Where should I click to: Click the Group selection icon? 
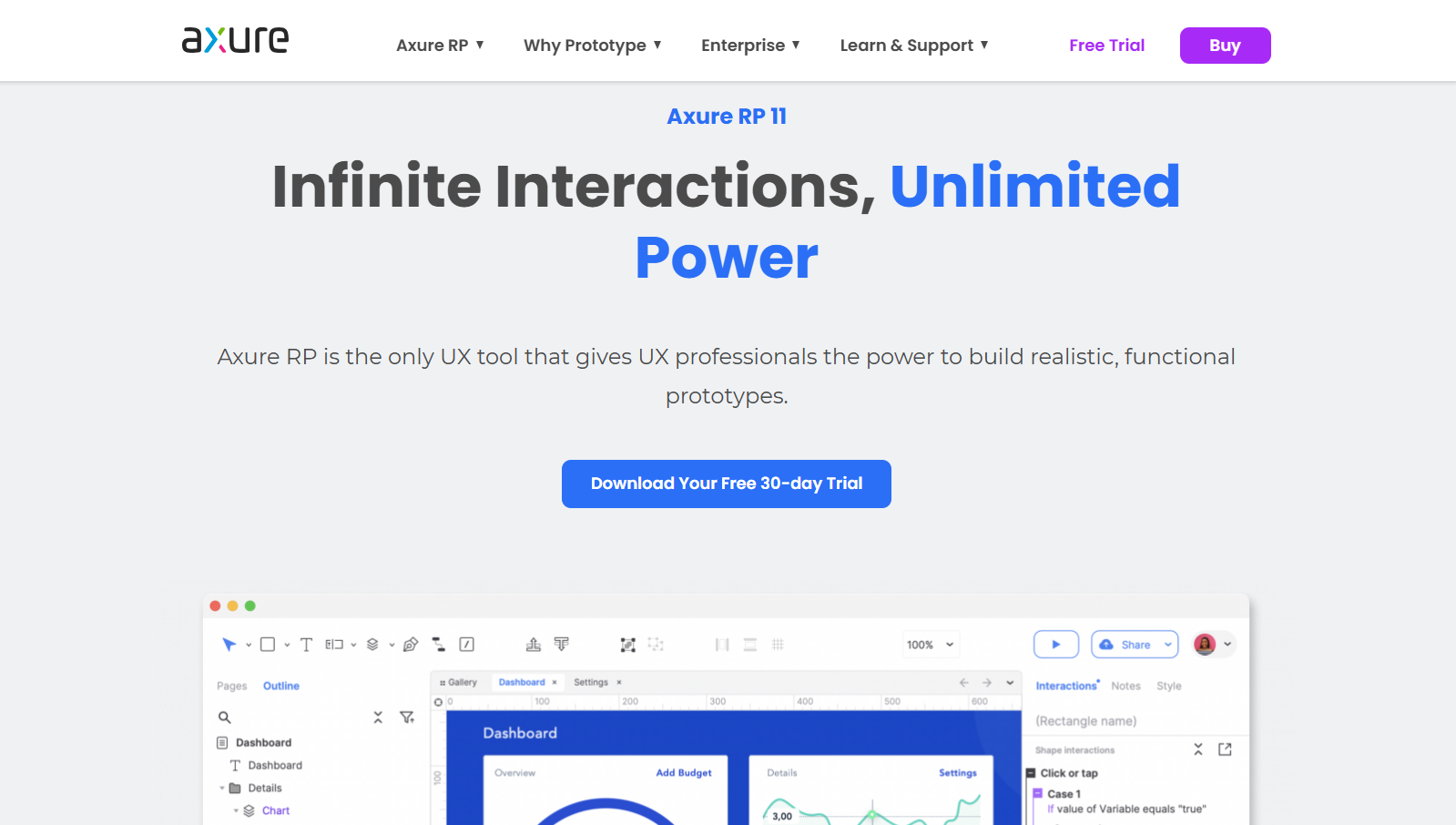click(x=628, y=645)
